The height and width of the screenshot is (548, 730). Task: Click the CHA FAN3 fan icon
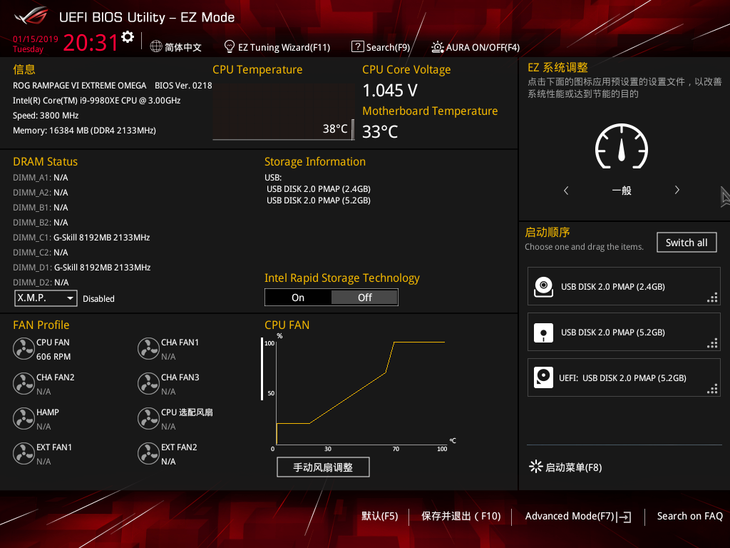pyautogui.click(x=149, y=384)
